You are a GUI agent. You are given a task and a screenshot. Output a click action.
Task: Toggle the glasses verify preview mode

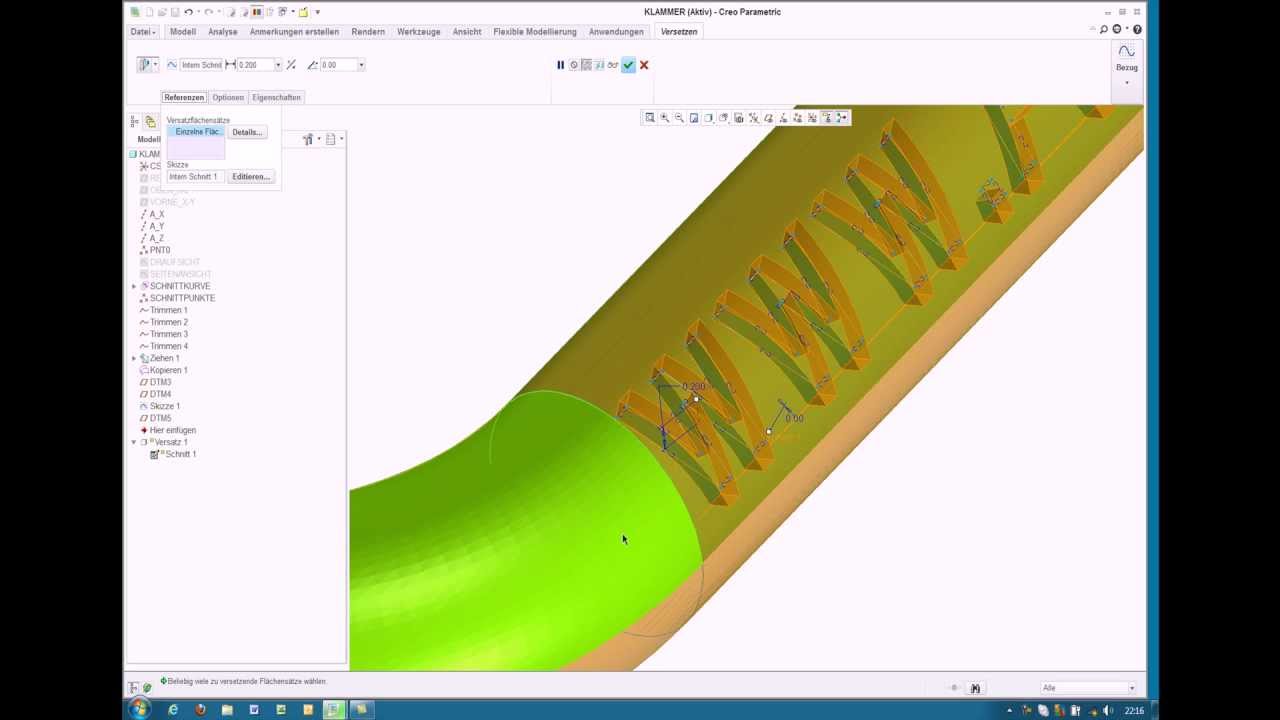[613, 65]
